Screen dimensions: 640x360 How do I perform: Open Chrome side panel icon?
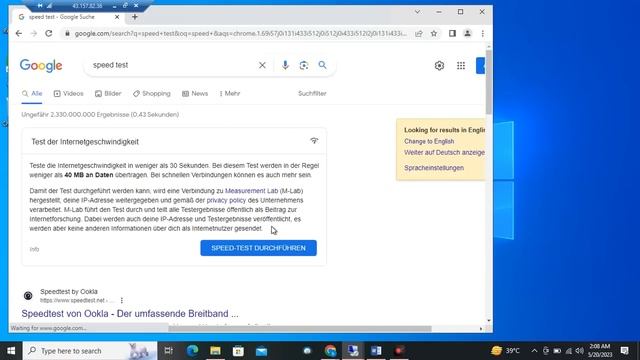pos(452,33)
